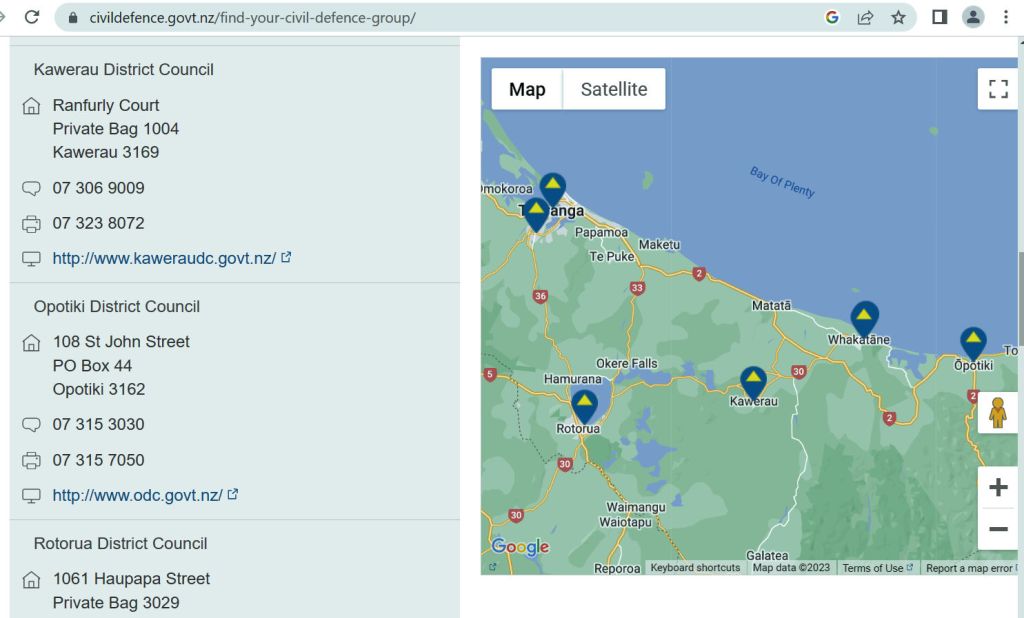Viewport: 1024px width, 618px height.
Task: Select the Map view type
Action: pyautogui.click(x=527, y=89)
